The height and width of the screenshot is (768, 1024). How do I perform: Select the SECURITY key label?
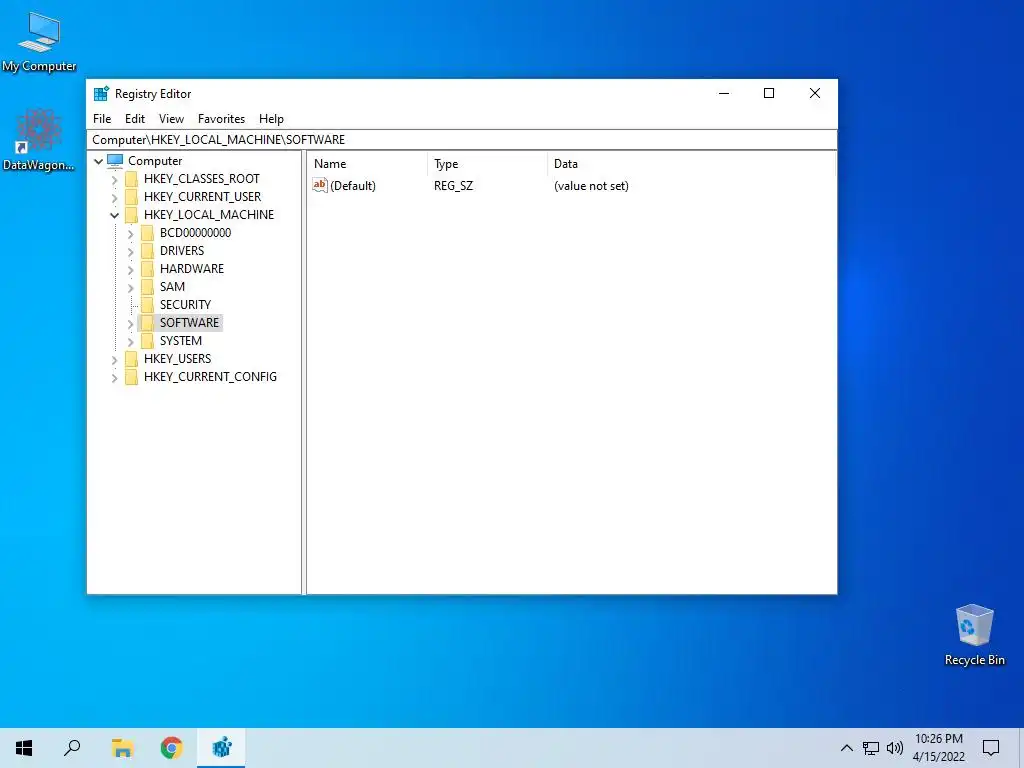(185, 304)
